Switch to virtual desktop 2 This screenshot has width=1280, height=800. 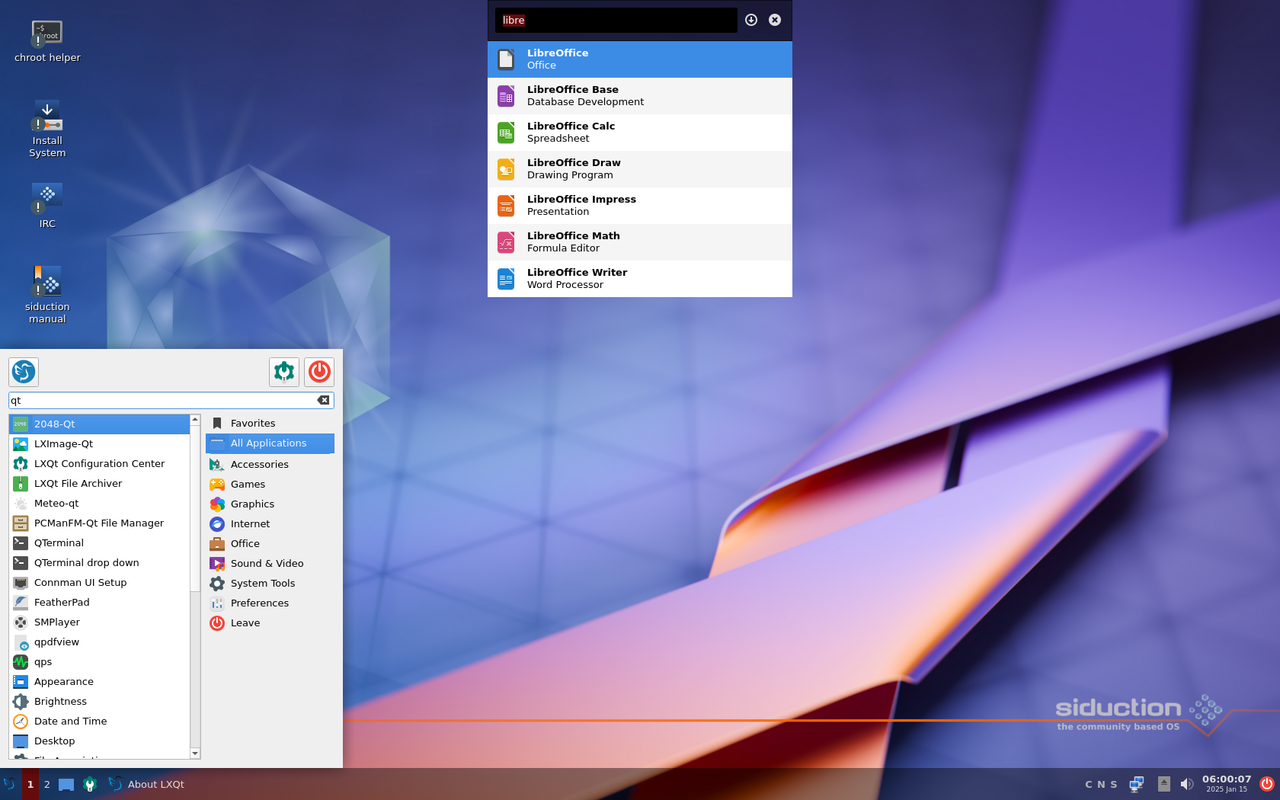pyautogui.click(x=46, y=784)
